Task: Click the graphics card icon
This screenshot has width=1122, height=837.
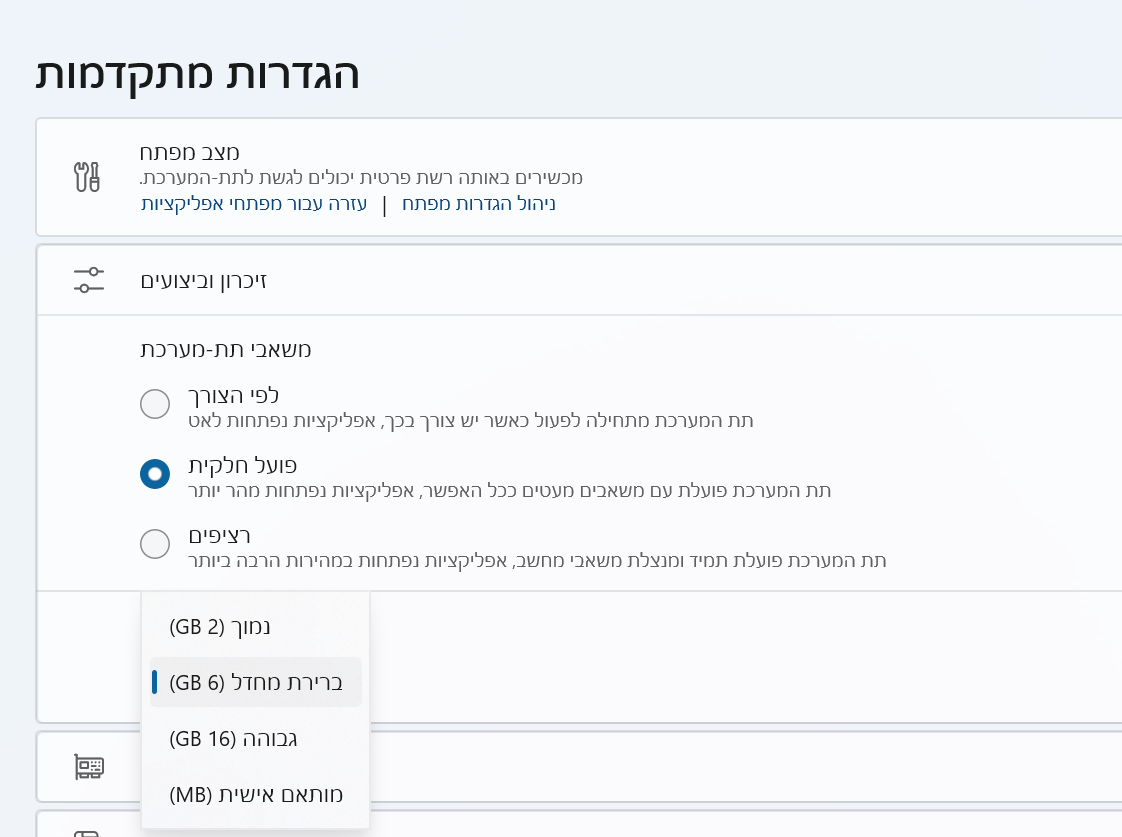Action: pos(89,767)
